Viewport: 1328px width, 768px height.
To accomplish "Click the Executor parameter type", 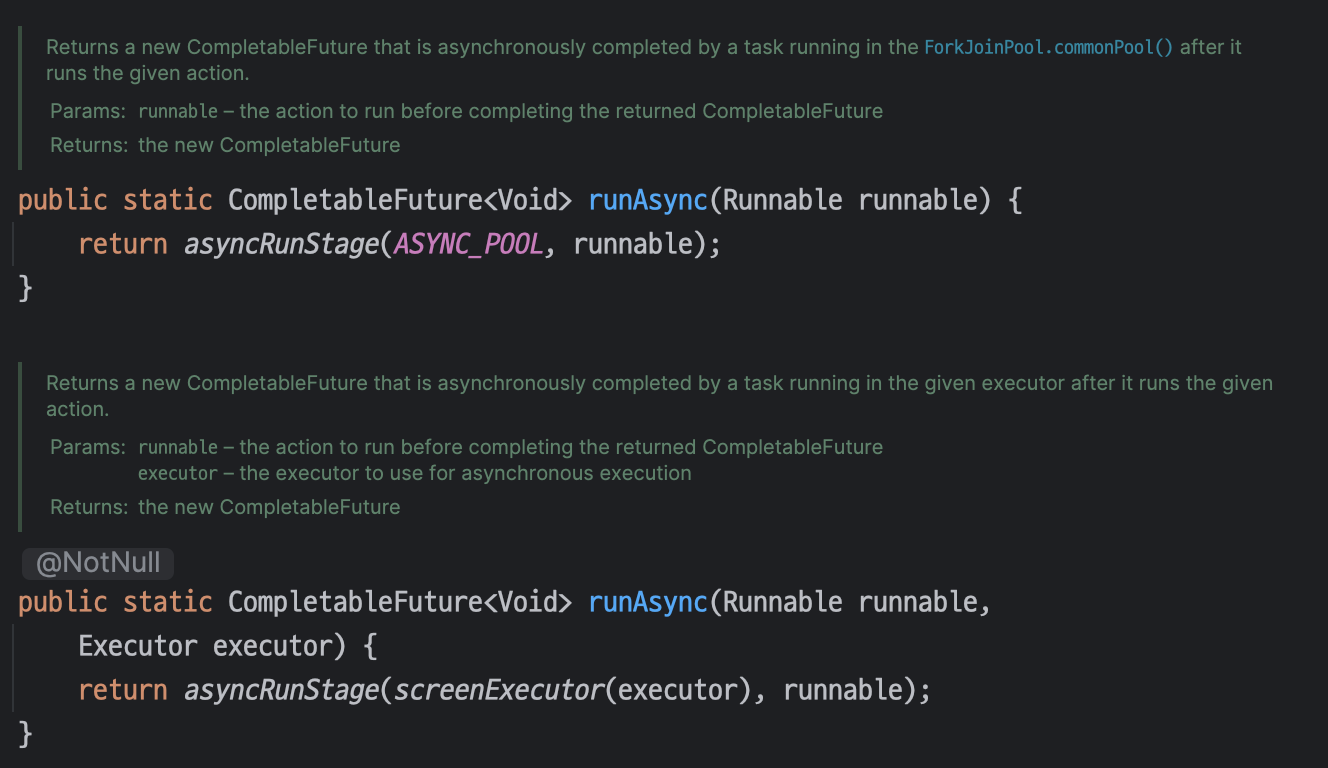I will coord(138,646).
